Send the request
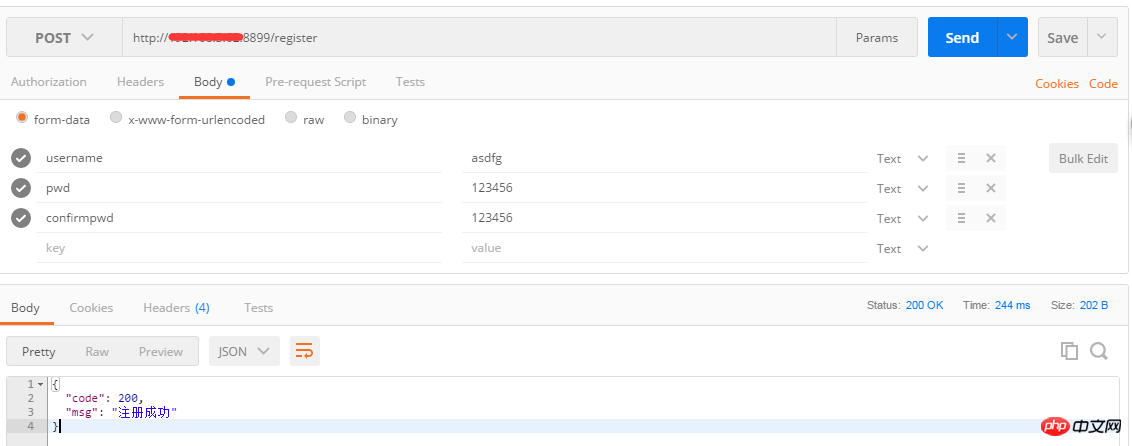The height and width of the screenshot is (446, 1132). (962, 38)
